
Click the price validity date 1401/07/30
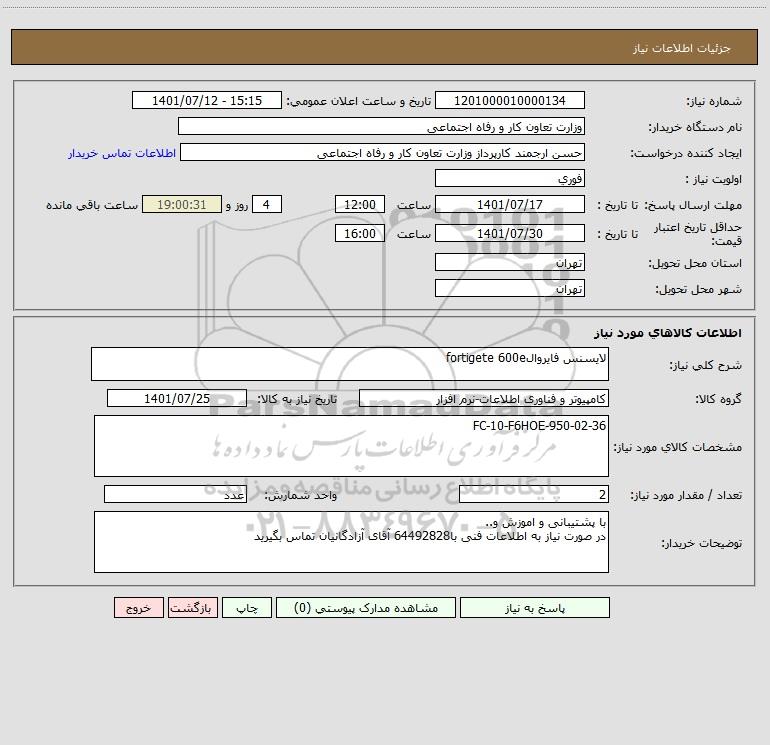click(x=510, y=233)
